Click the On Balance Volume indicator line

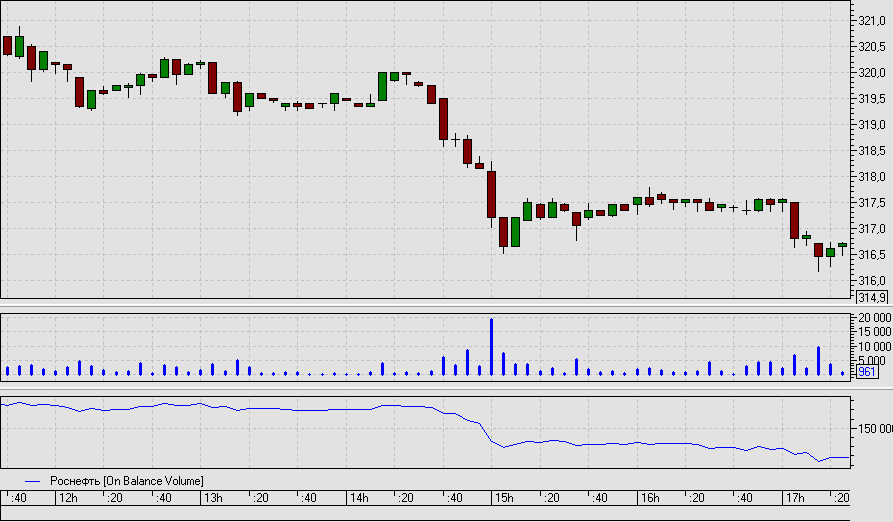425,408
